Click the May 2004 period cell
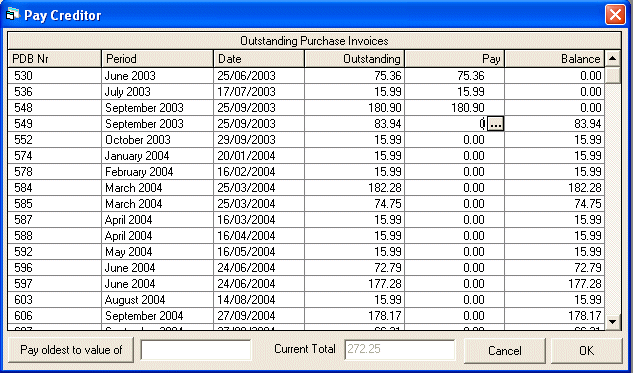The height and width of the screenshot is (373, 633). tap(157, 252)
